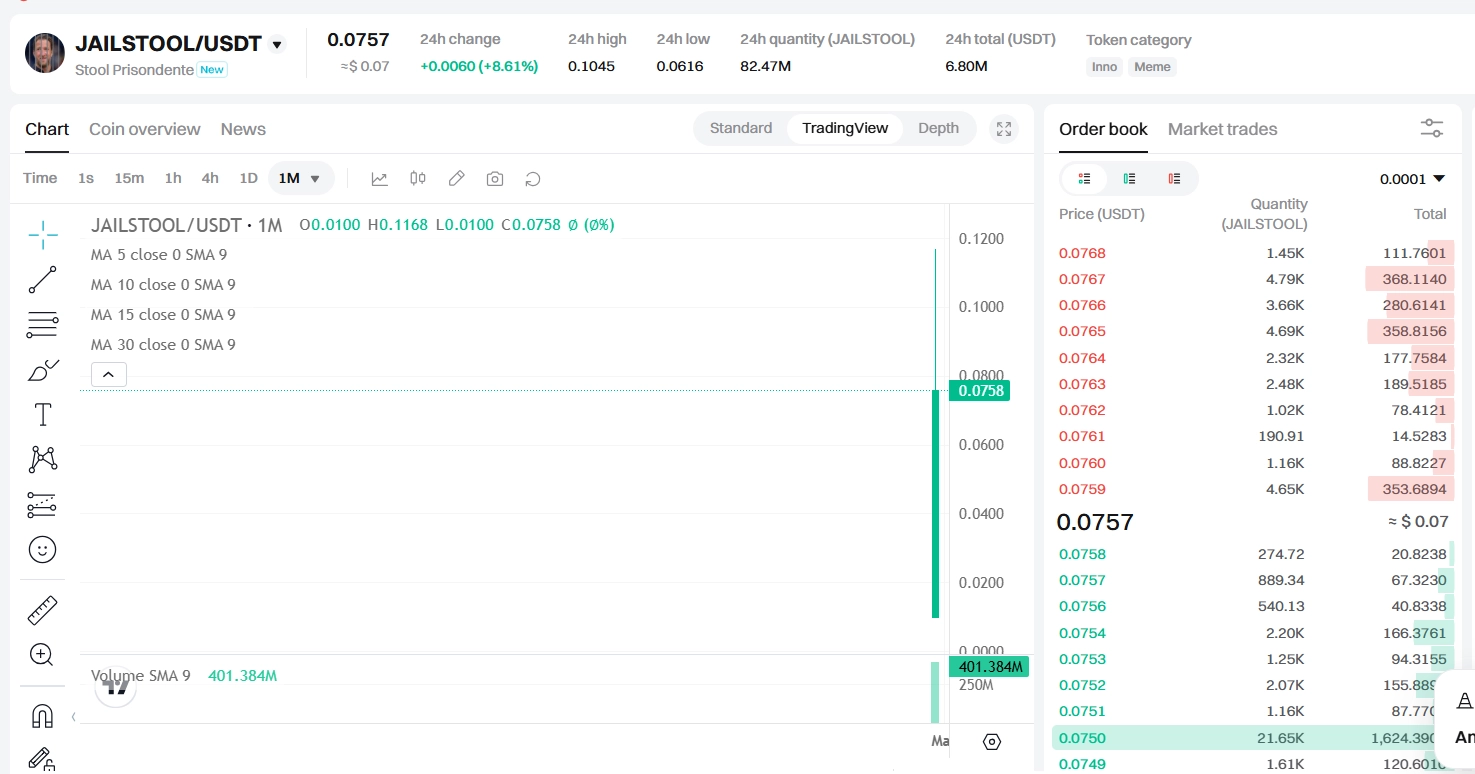Image resolution: width=1475 pixels, height=774 pixels.
Task: Open the 0.0001 price precision dropdown
Action: 1412,179
